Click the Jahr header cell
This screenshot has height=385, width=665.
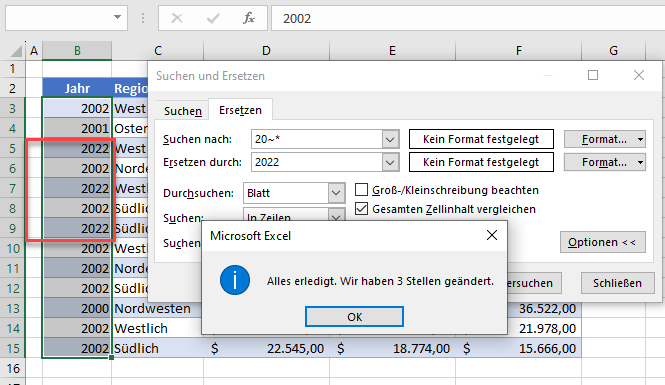77,88
